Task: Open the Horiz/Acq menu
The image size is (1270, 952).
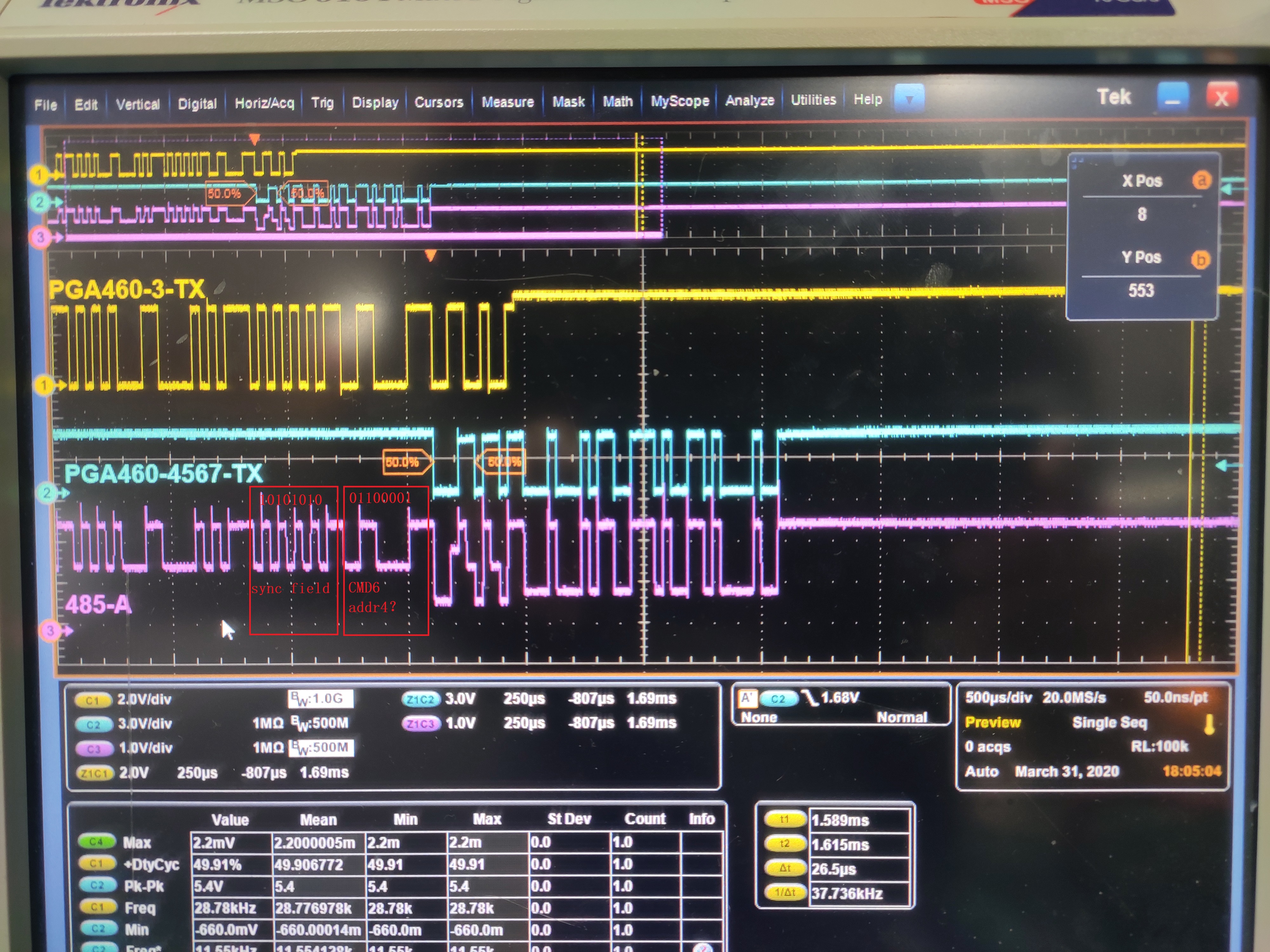Action: pos(264,103)
